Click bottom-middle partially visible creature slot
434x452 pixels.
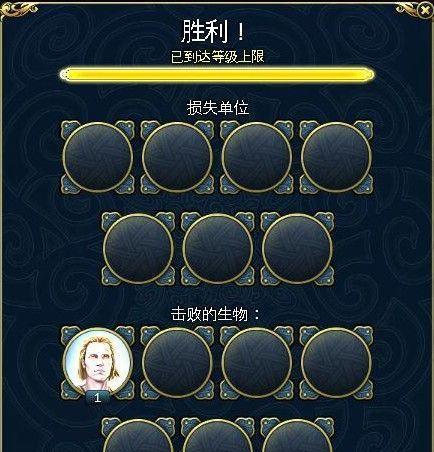point(217,435)
